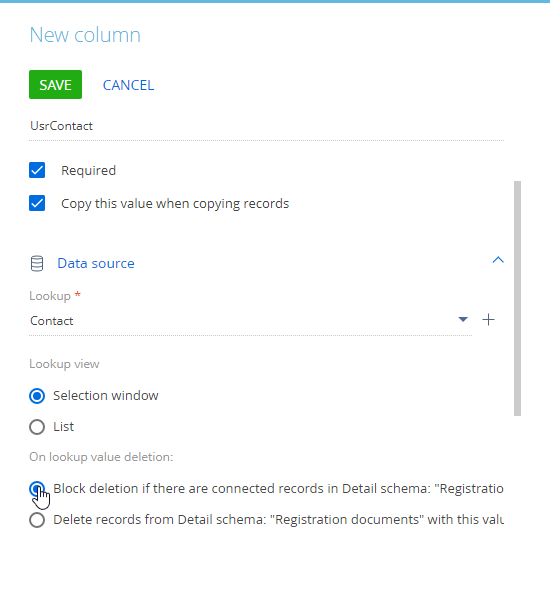550x610 pixels.
Task: Select Block deletion if connected records option
Action: [37, 489]
